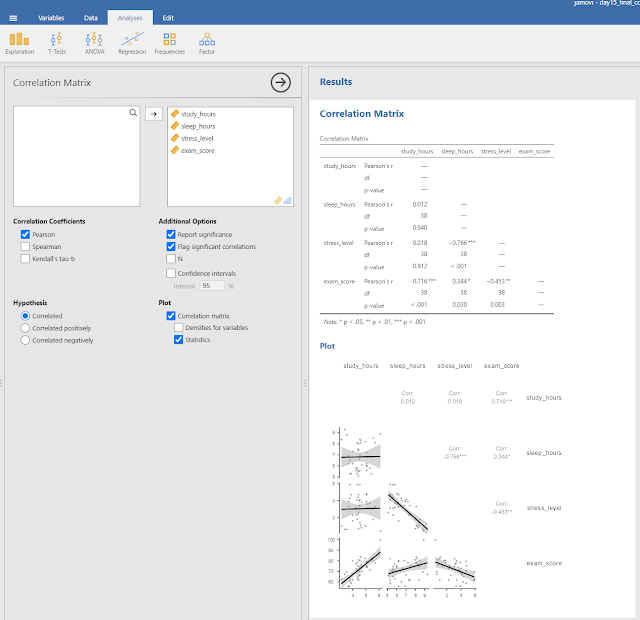Click the 0.940 p-value cell
640x620 pixels.
pos(420,228)
